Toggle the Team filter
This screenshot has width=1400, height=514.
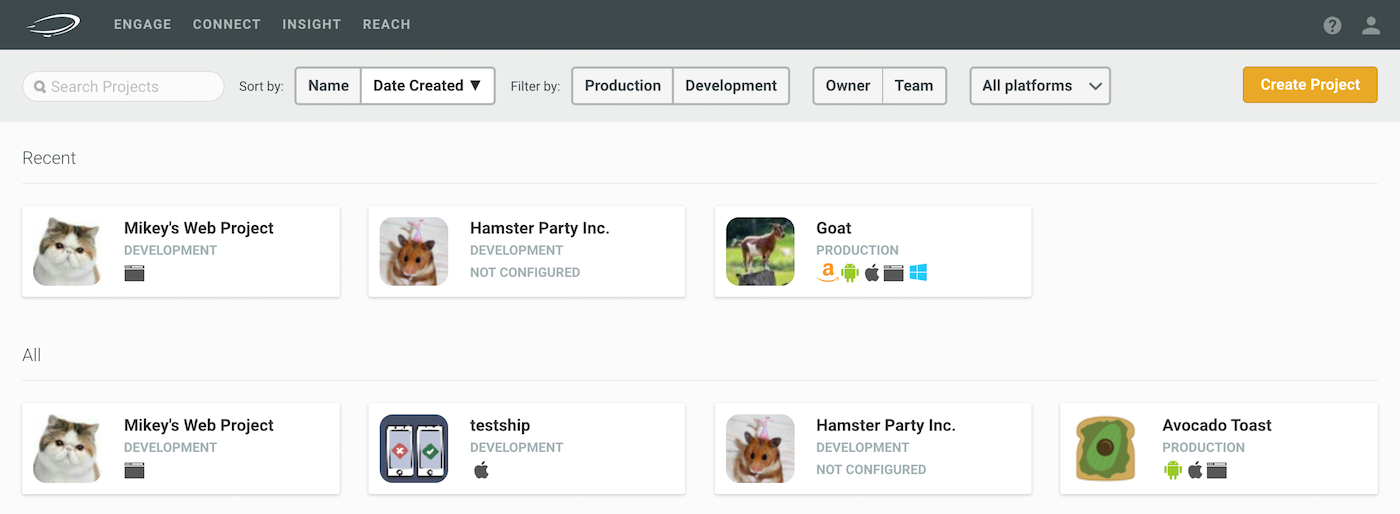pos(914,86)
